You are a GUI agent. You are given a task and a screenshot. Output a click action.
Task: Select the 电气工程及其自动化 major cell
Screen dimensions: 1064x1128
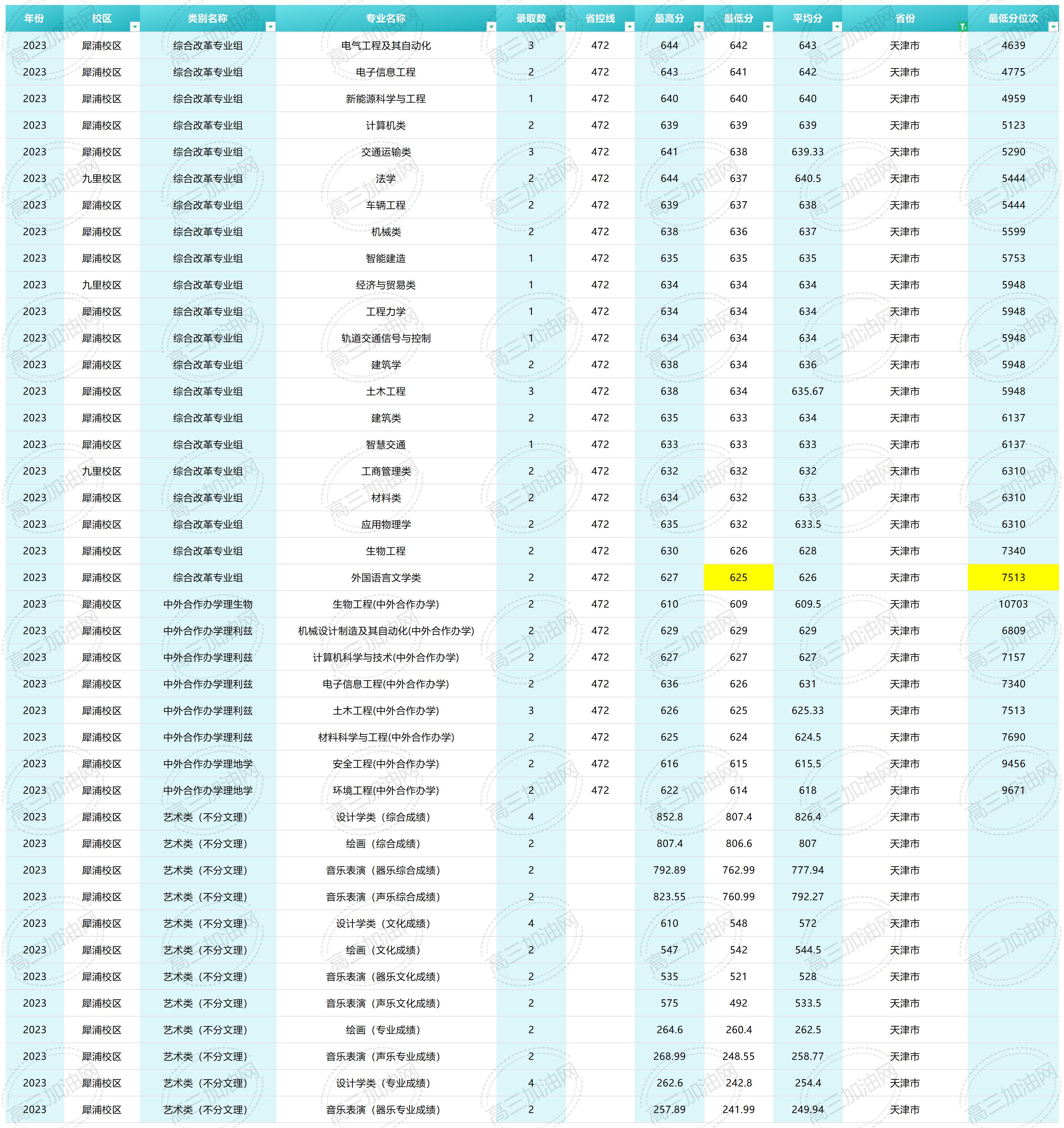[386, 45]
